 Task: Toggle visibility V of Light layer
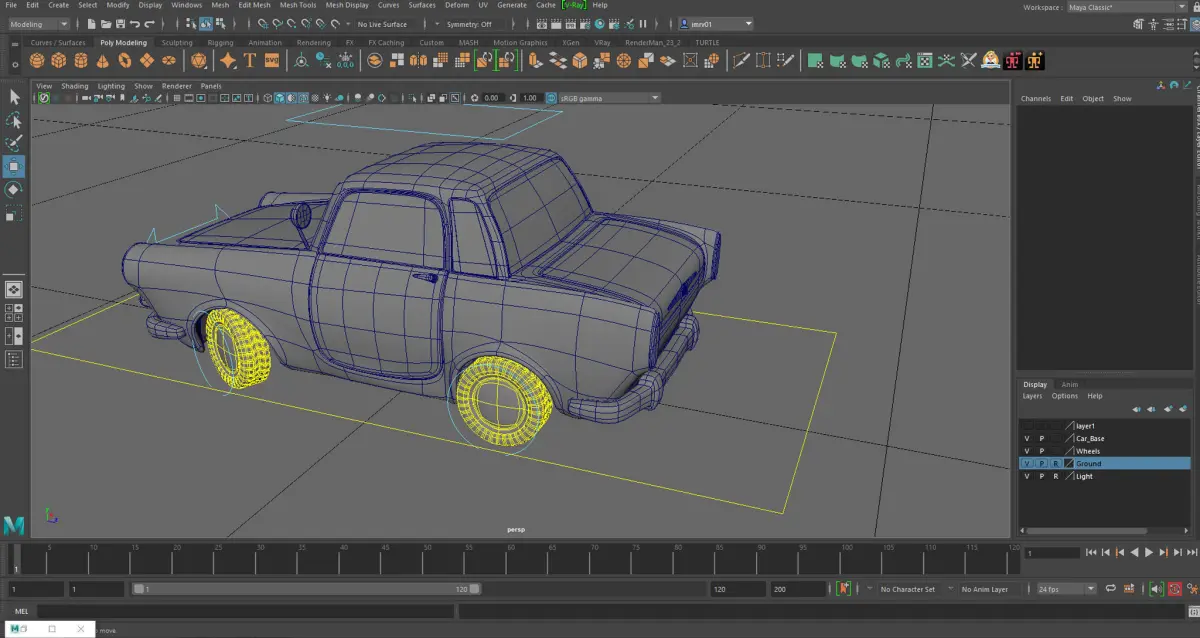click(1027, 476)
